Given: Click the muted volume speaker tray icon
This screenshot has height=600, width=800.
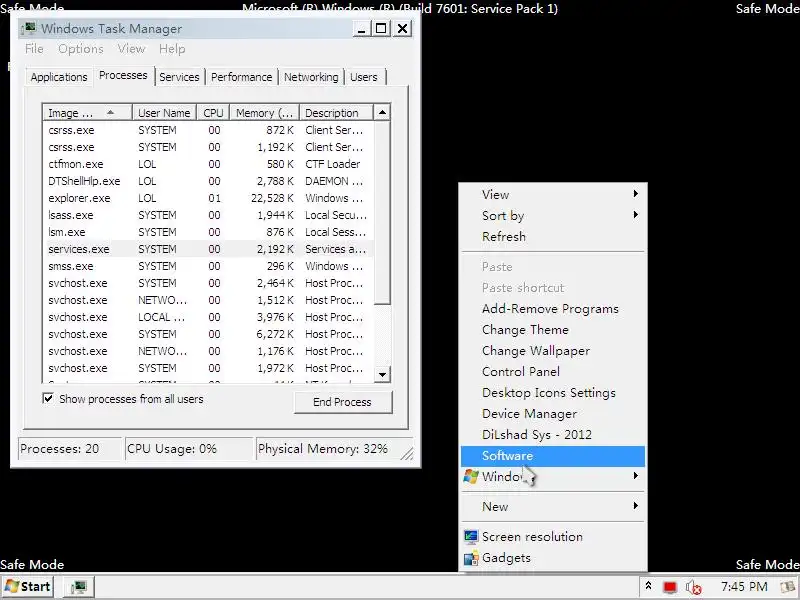Looking at the screenshot, I should tap(693, 587).
